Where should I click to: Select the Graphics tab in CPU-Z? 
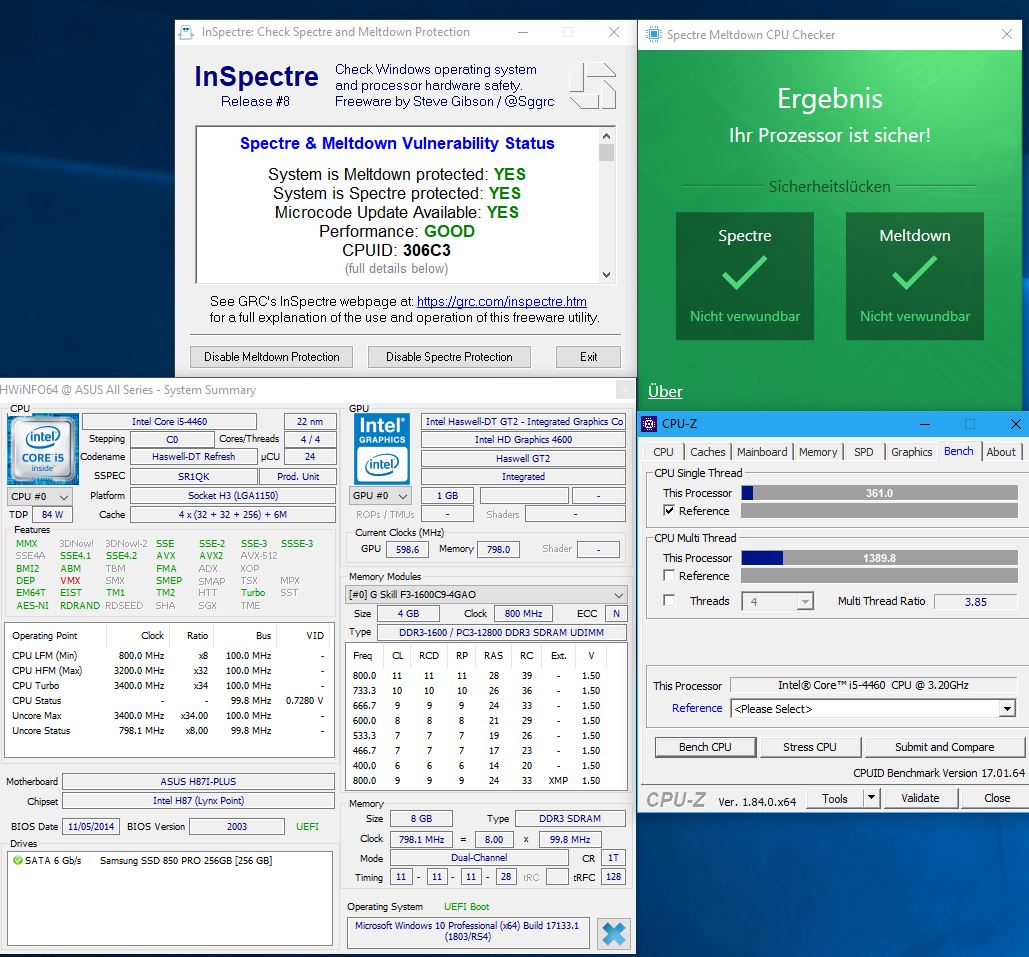912,452
